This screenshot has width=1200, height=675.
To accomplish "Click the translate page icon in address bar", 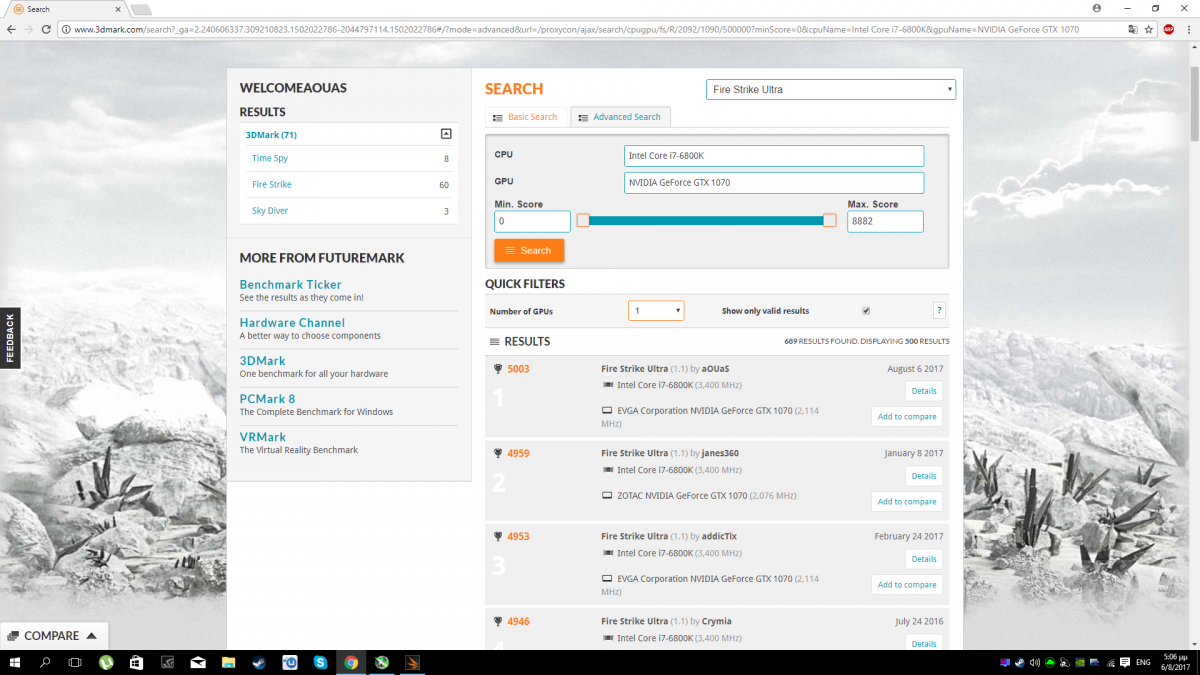I will tap(1131, 29).
